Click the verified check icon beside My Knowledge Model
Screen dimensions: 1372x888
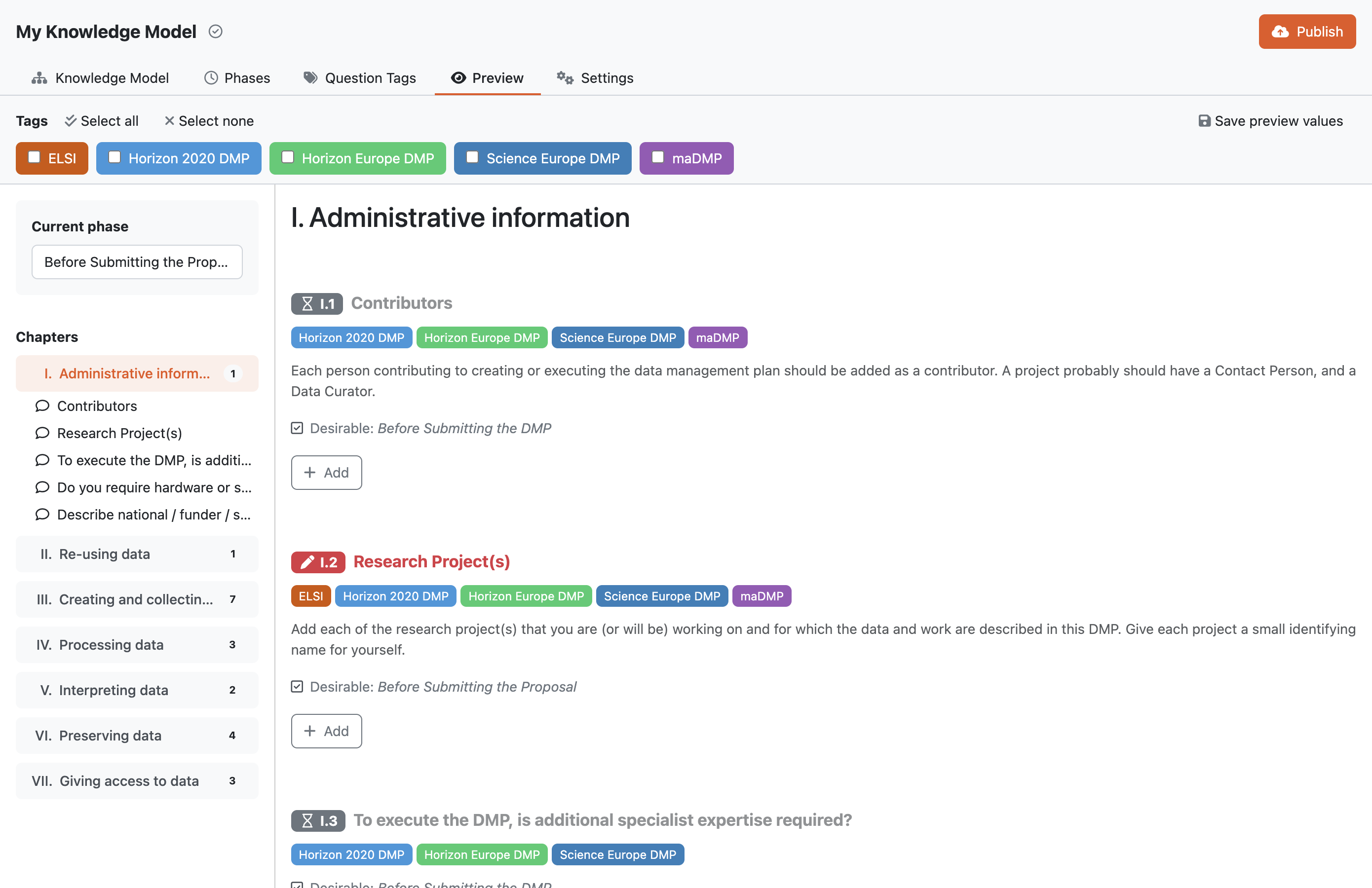[216, 32]
